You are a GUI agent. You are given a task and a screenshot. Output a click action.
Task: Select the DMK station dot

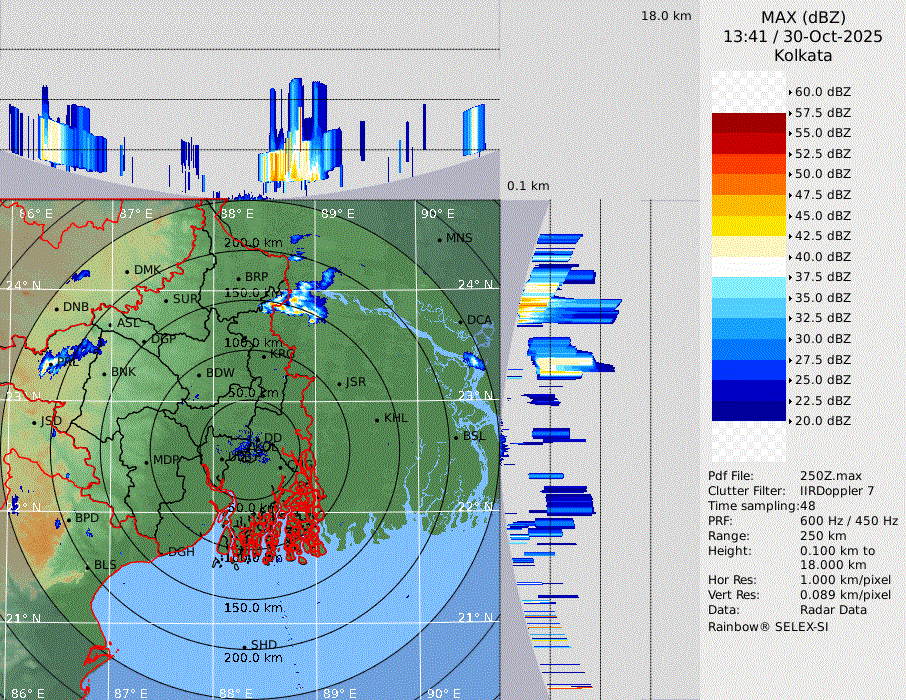point(128,271)
